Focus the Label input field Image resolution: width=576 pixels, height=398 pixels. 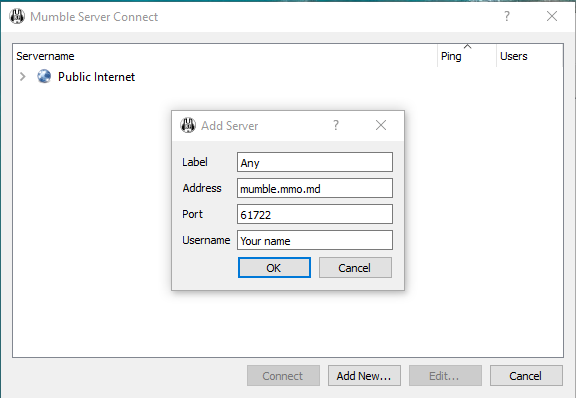tap(315, 162)
